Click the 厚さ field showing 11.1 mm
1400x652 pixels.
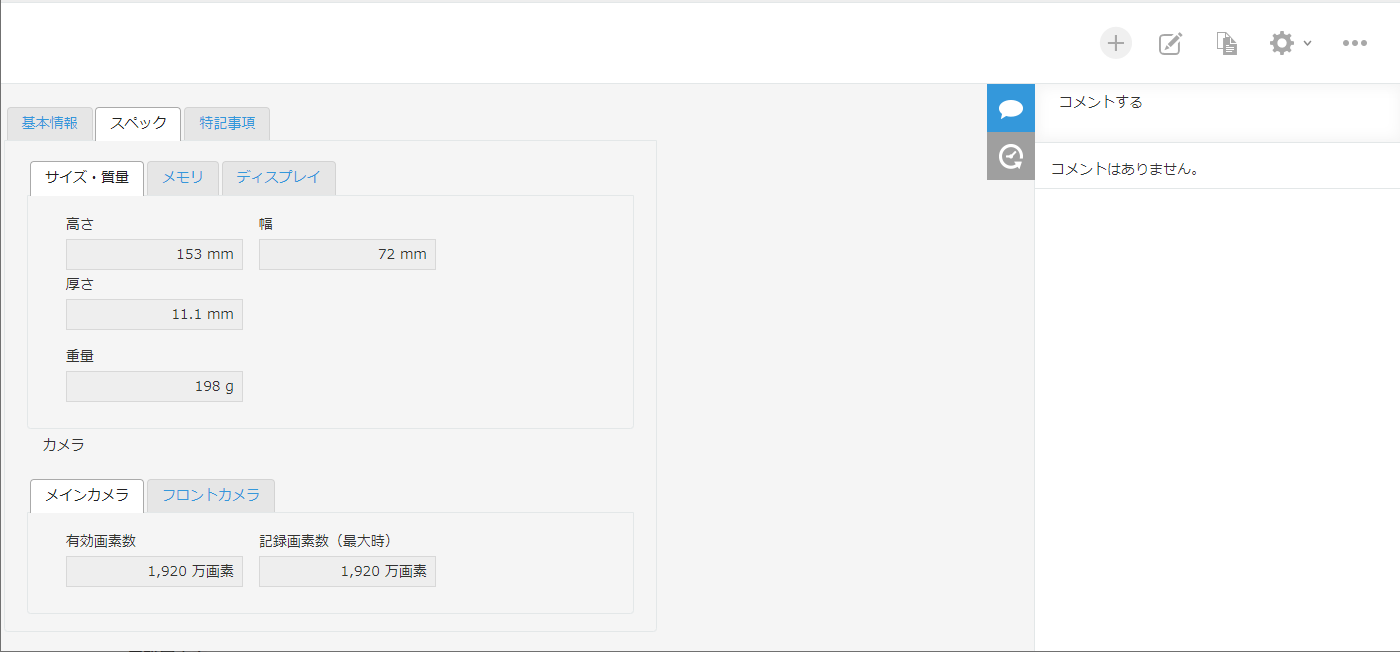(x=154, y=314)
